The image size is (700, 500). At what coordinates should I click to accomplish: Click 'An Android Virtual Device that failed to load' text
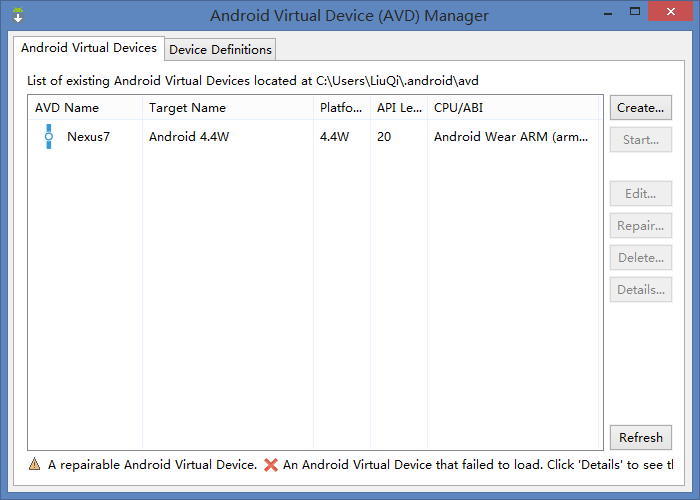point(412,465)
